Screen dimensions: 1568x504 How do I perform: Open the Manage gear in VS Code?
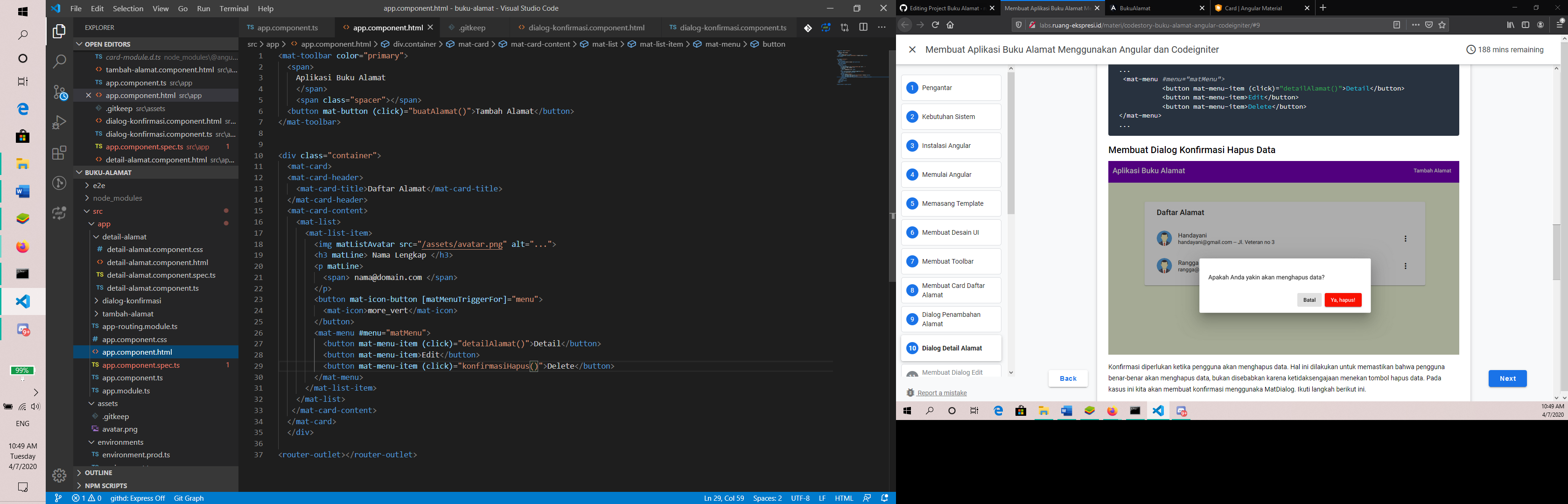click(59, 476)
